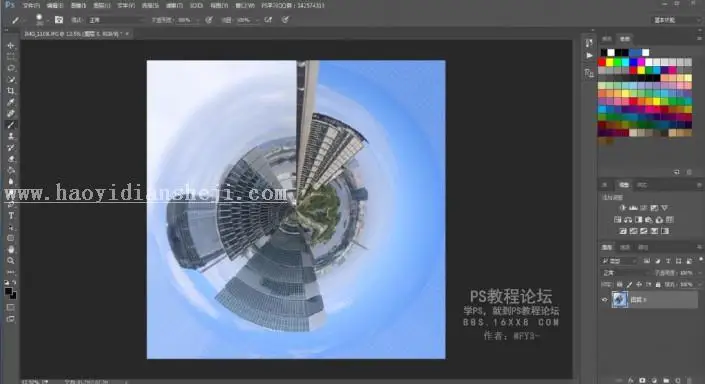Toggle lock position on layer
The height and width of the screenshot is (384, 705).
pyautogui.click(x=639, y=284)
